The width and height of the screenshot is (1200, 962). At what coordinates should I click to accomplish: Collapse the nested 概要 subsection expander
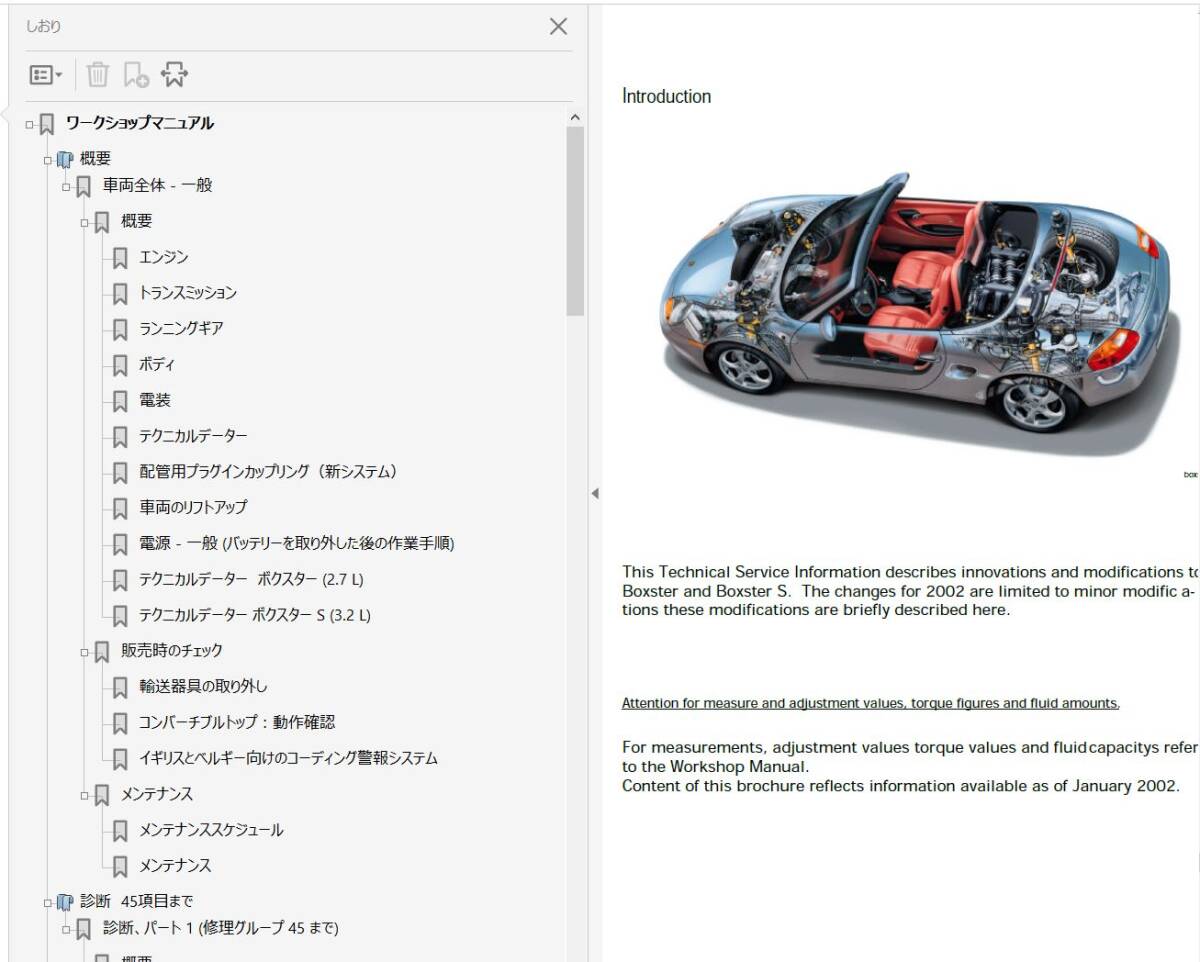[85, 222]
